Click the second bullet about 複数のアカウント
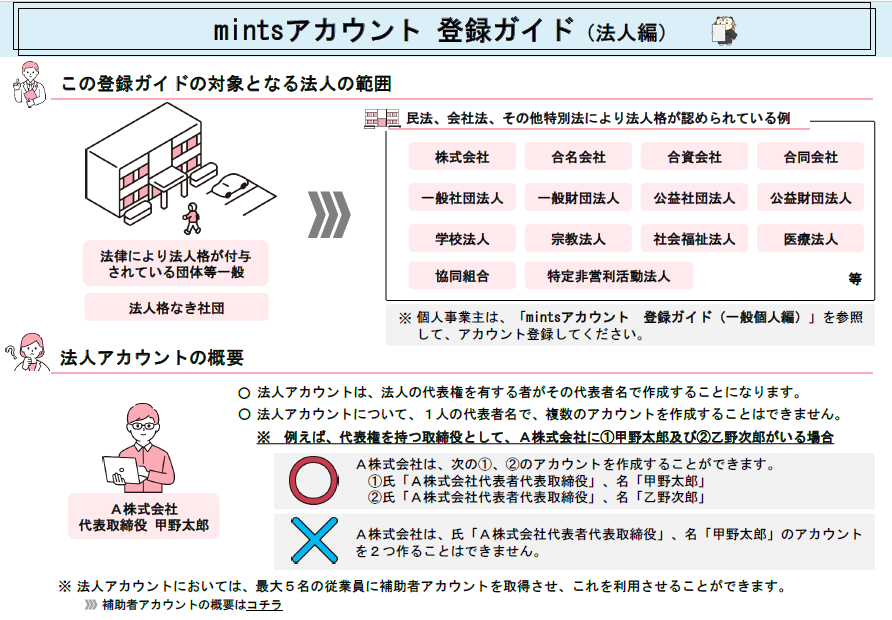This screenshot has width=892, height=620. (x=540, y=415)
